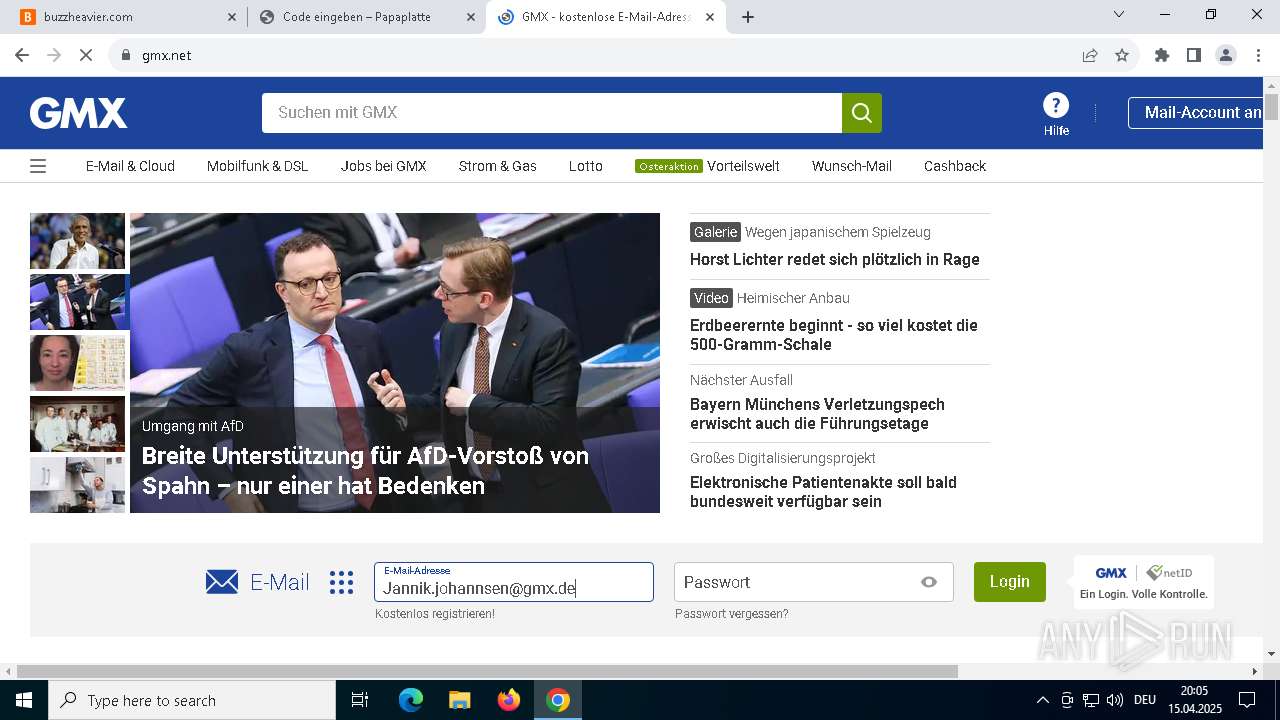Image resolution: width=1280 pixels, height=720 pixels.
Task: Open Elektronische Patientenakte headline
Action: pyautogui.click(x=823, y=492)
